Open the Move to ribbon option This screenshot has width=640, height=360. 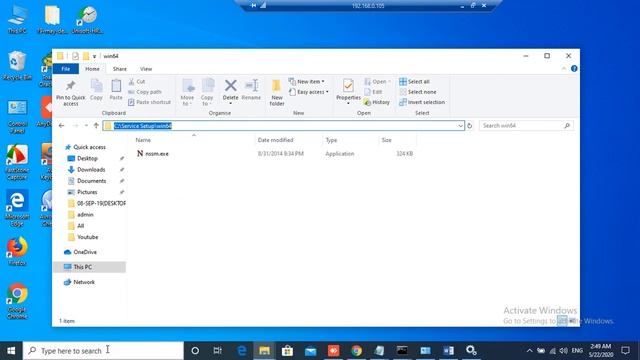[x=187, y=92]
